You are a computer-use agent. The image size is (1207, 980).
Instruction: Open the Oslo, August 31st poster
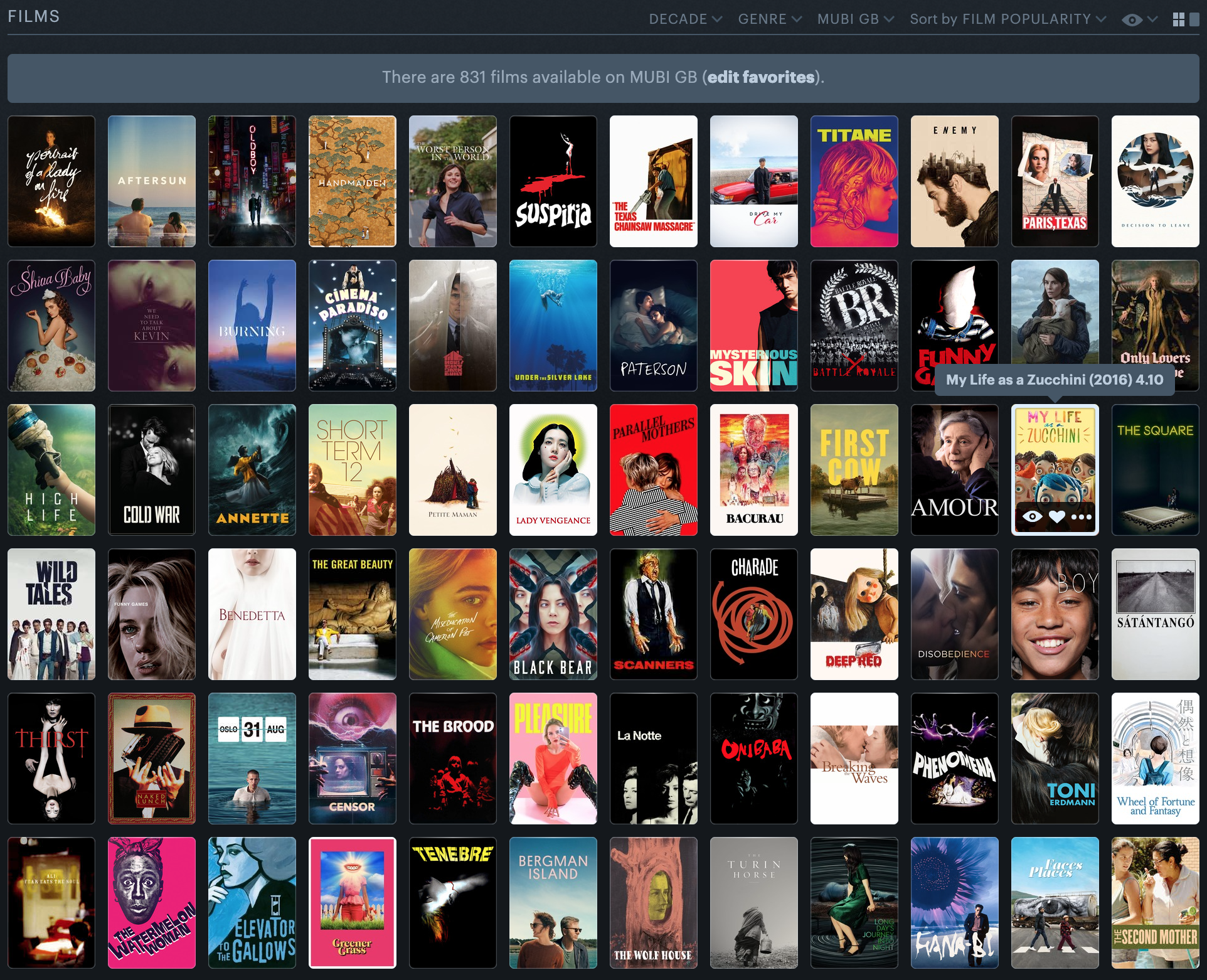[252, 759]
